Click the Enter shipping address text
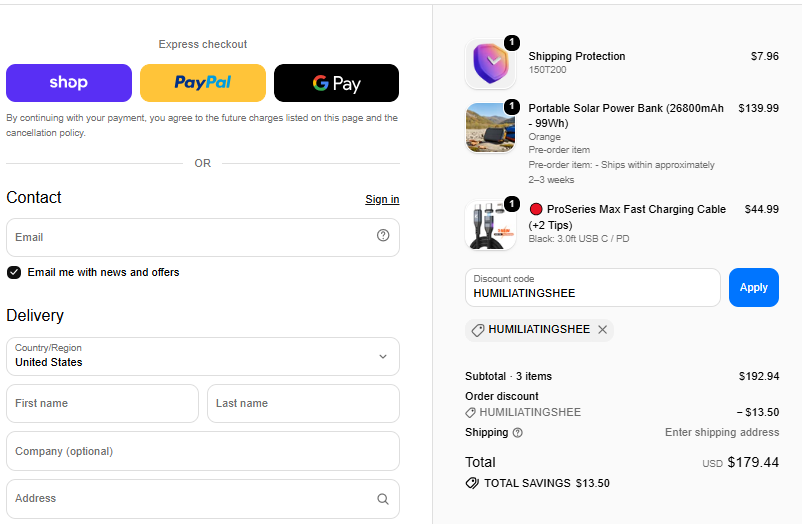This screenshot has width=802, height=524. coord(722,432)
